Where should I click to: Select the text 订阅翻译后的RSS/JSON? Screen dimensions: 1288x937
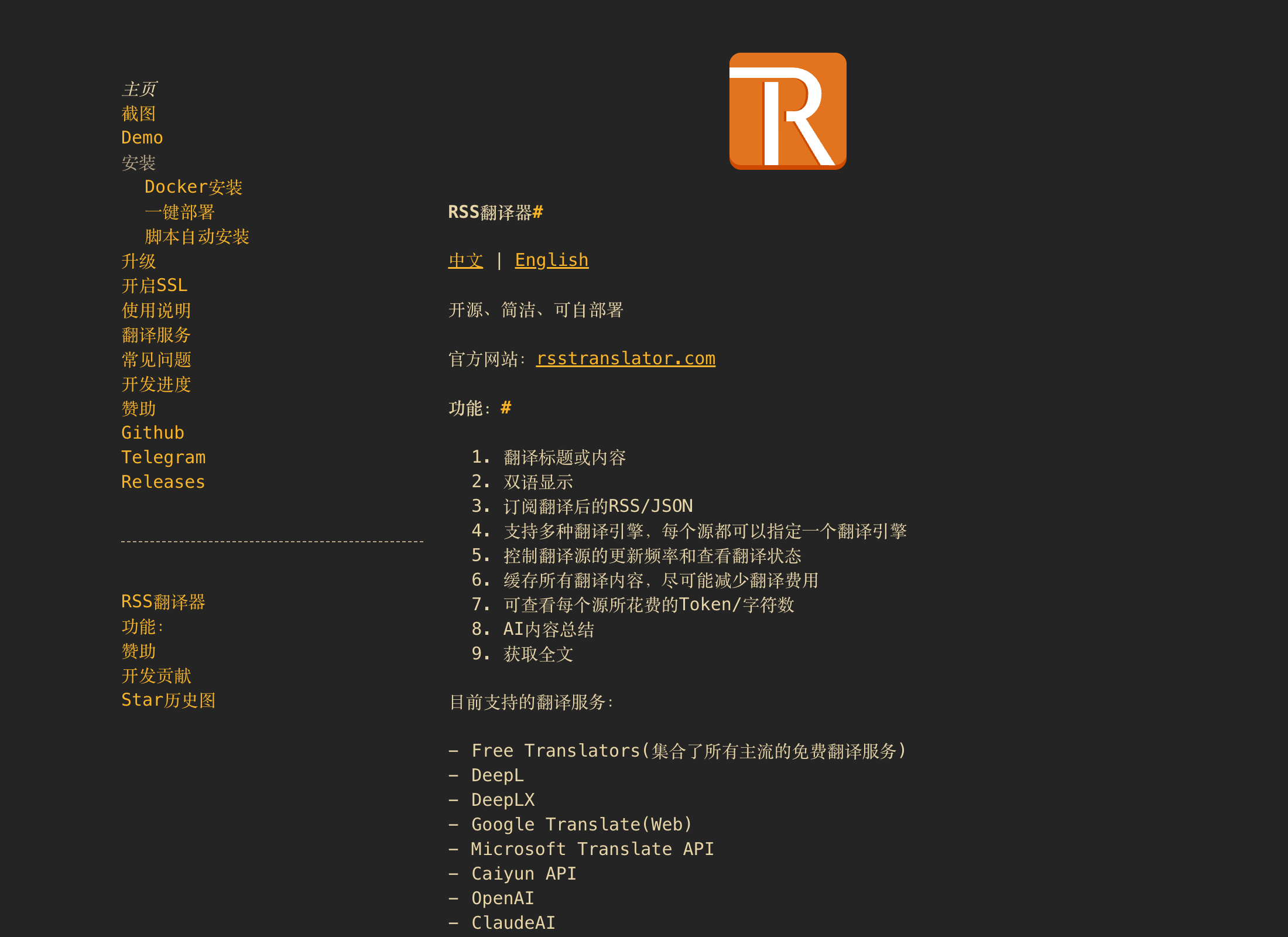click(x=598, y=506)
